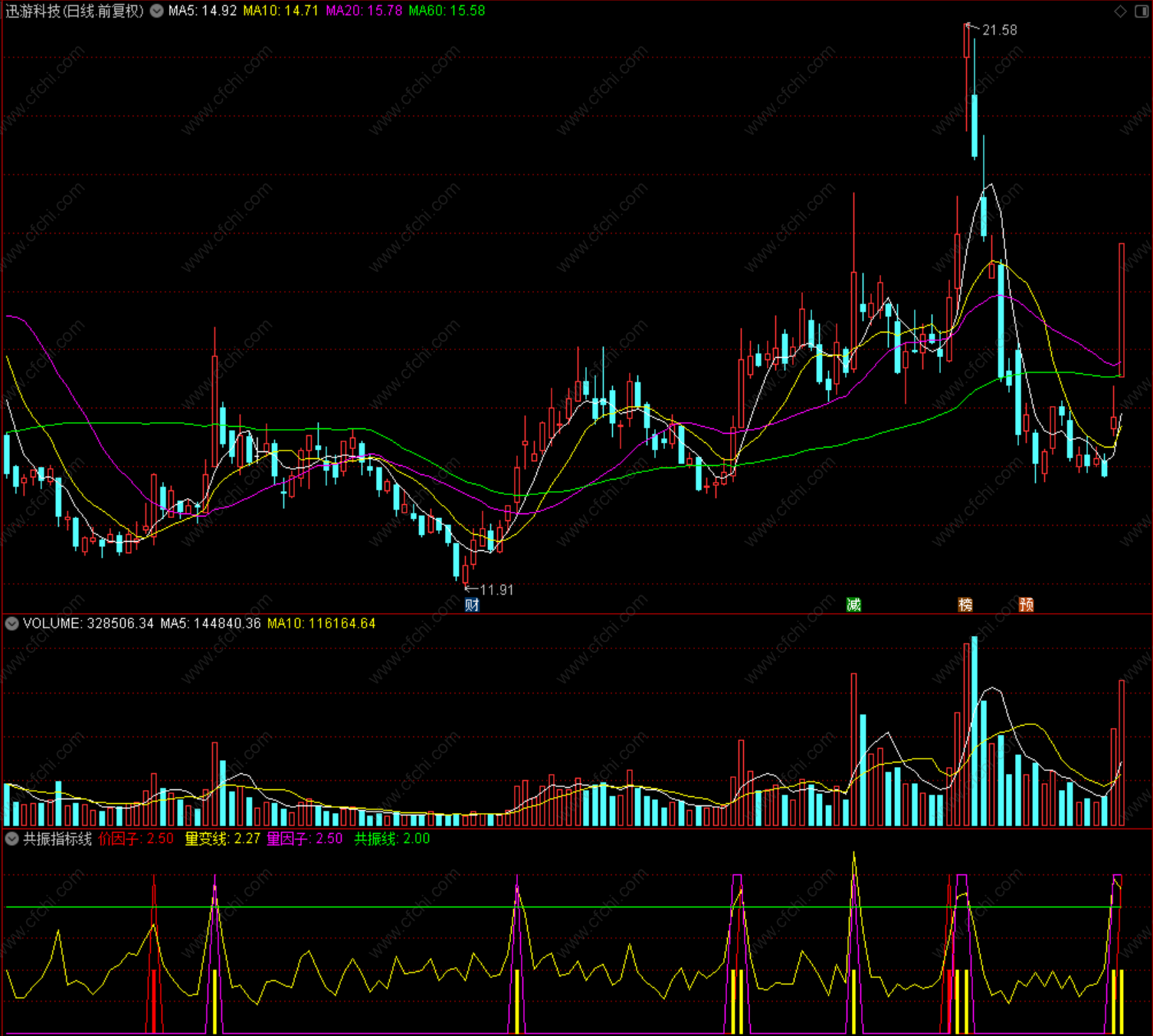
Task: Expand the VOLUME panel dropdown circle
Action: tap(12, 624)
